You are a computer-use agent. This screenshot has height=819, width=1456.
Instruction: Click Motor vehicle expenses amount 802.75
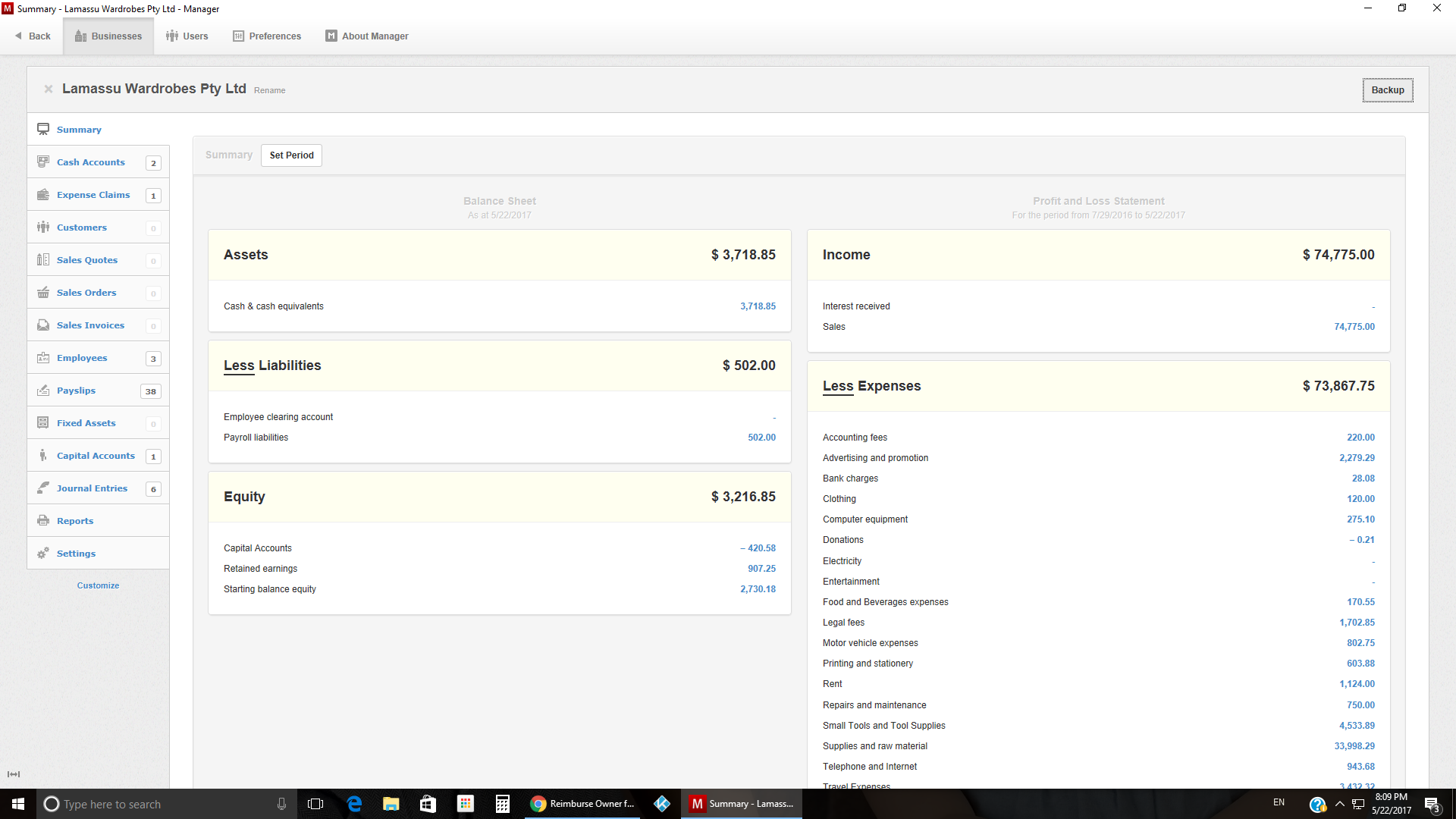click(1360, 643)
